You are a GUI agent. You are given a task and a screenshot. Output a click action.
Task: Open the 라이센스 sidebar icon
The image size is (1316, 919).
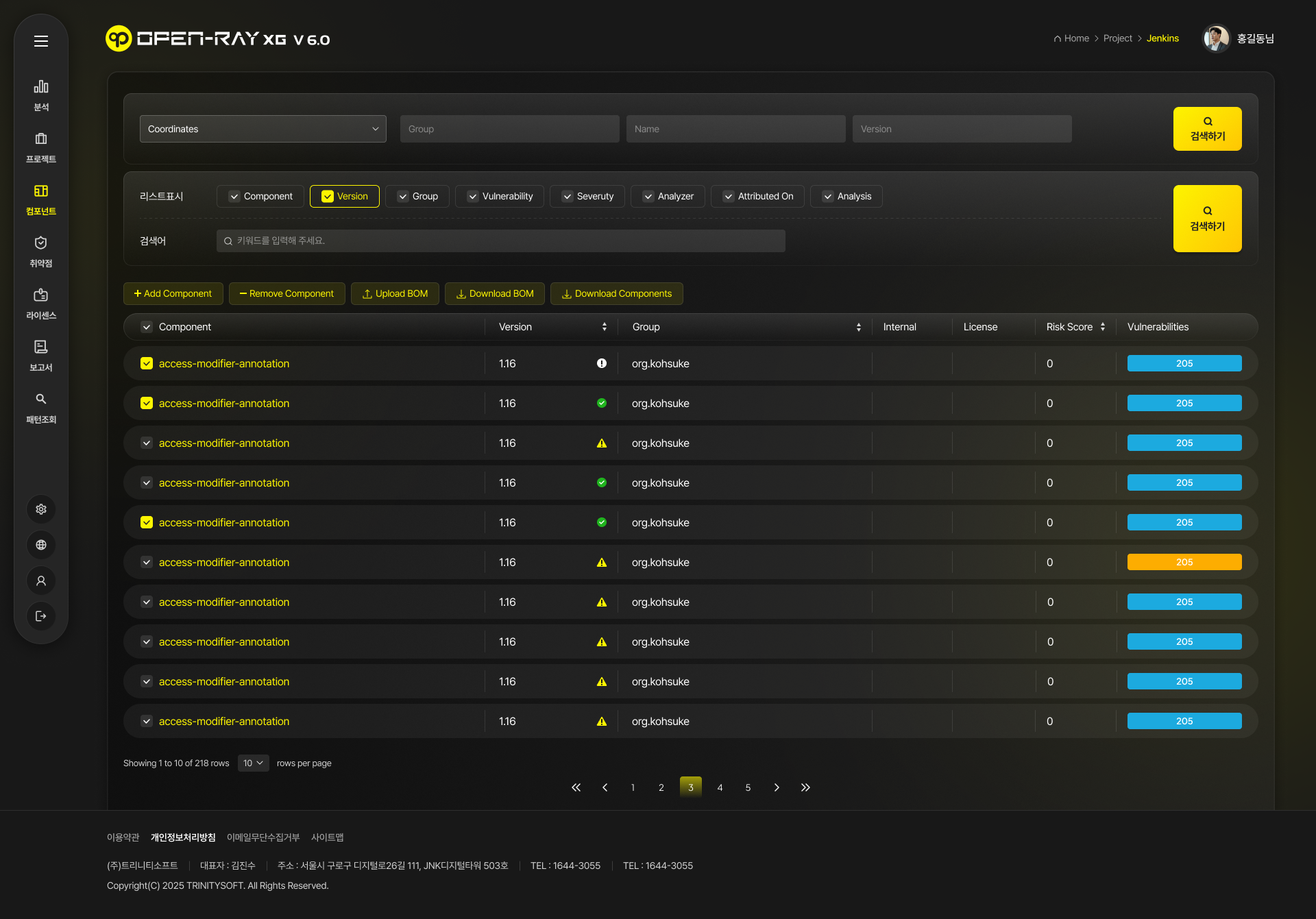click(x=41, y=303)
